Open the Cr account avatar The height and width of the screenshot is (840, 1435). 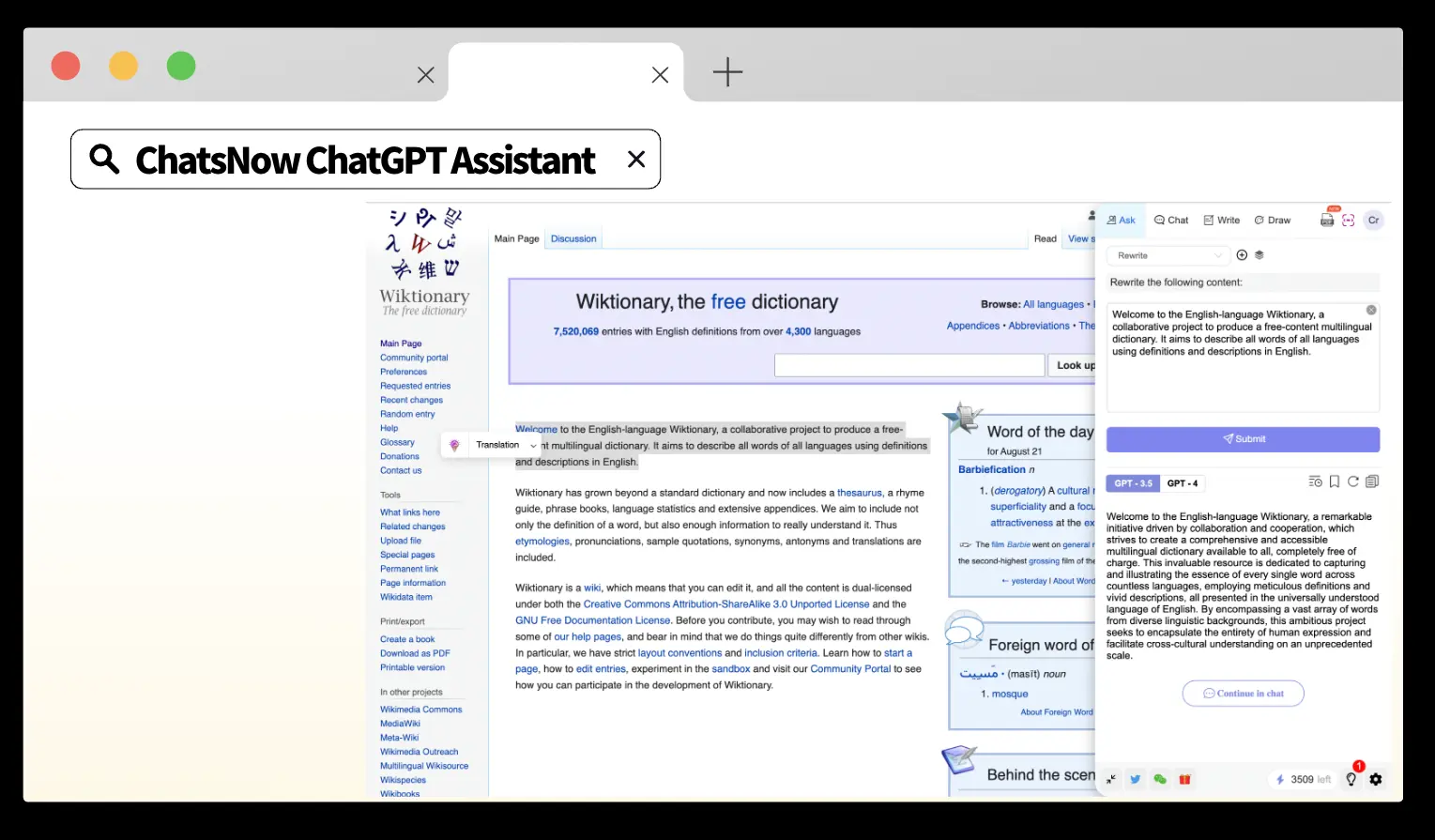pos(1373,221)
